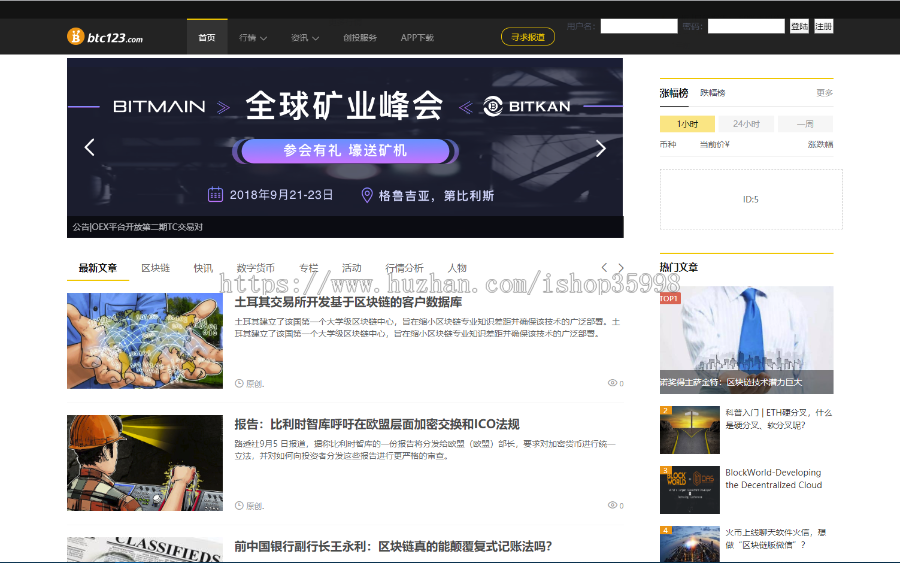Open the BlockWorld DAS hot article thumbnail
The image size is (900, 563).
[689, 490]
